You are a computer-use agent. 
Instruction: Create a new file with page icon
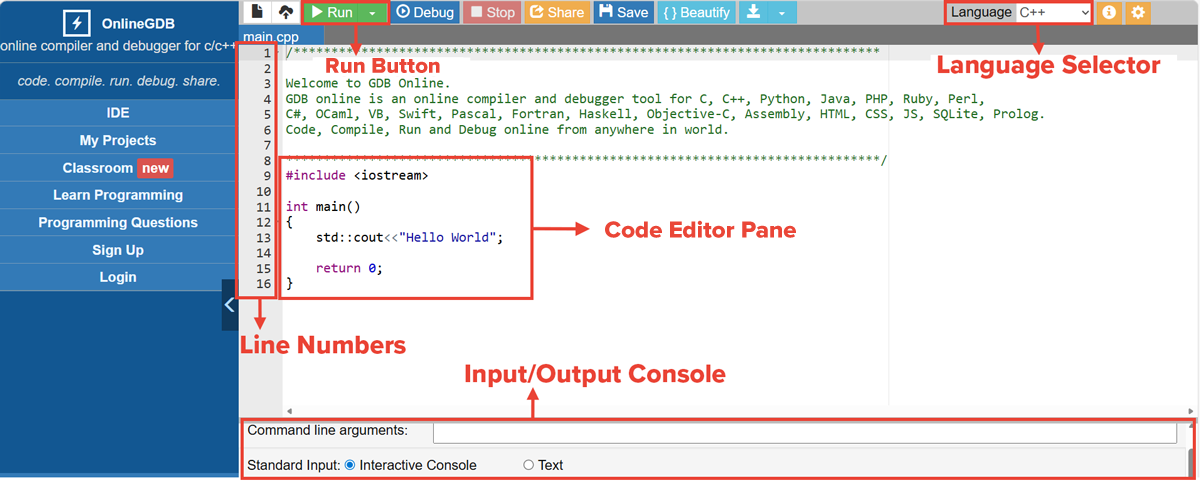click(258, 12)
